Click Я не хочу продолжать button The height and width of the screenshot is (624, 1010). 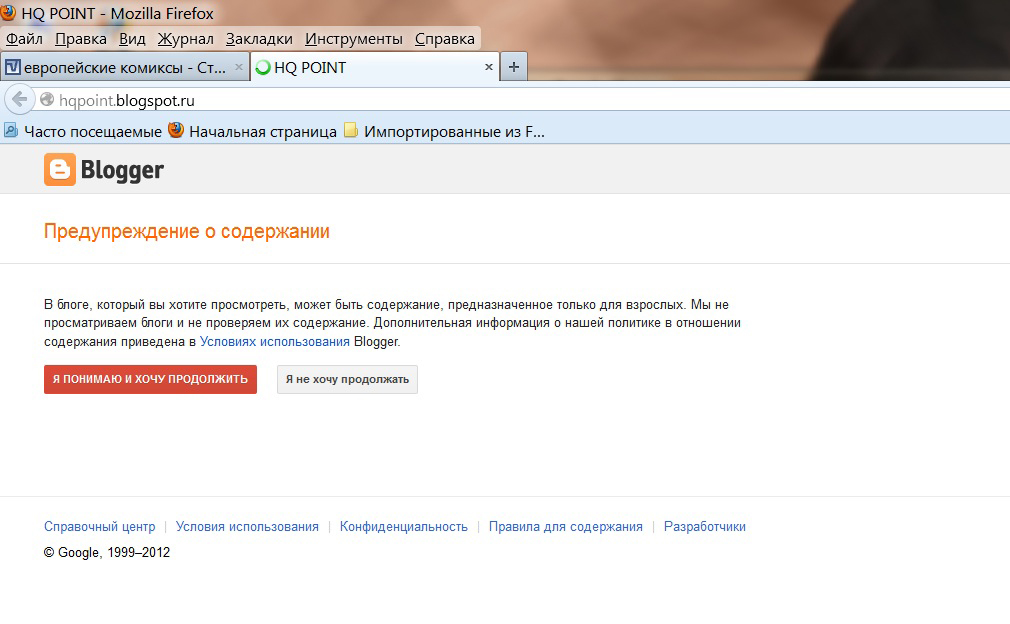pos(347,379)
